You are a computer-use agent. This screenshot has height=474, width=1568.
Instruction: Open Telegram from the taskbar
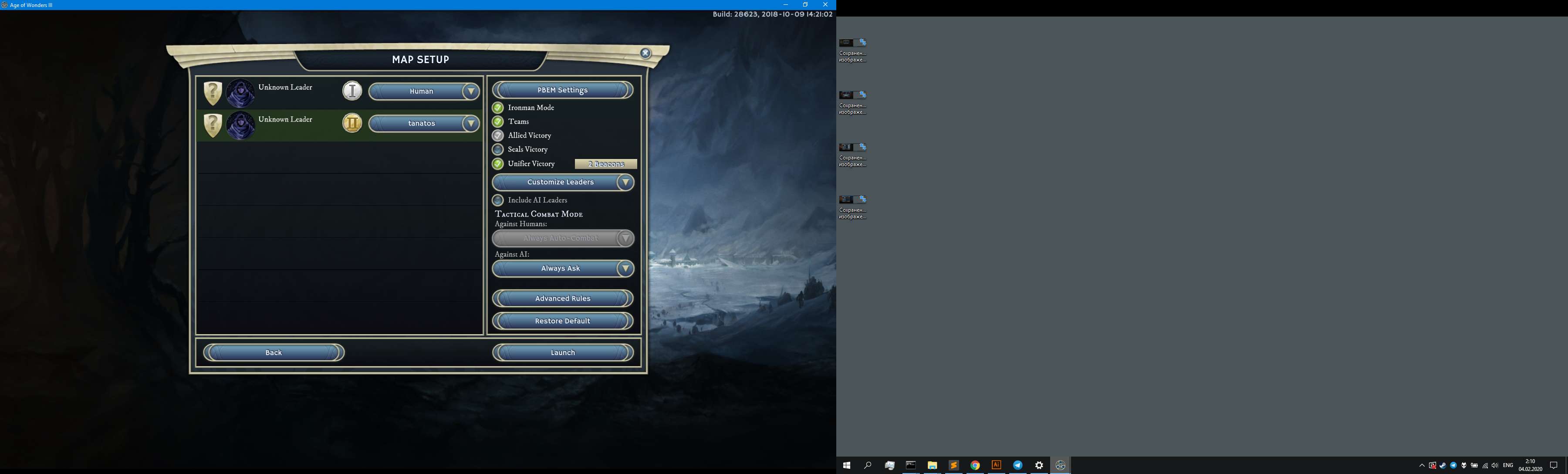click(1018, 465)
